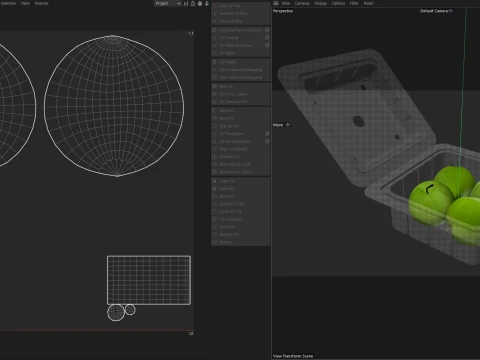Open the View menu of the viewport

click(286, 3)
